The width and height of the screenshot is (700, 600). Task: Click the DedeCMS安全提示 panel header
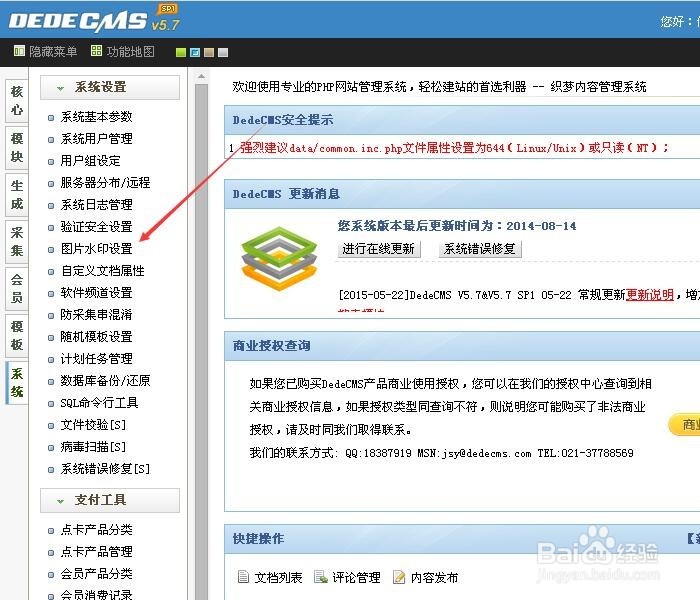coord(462,120)
